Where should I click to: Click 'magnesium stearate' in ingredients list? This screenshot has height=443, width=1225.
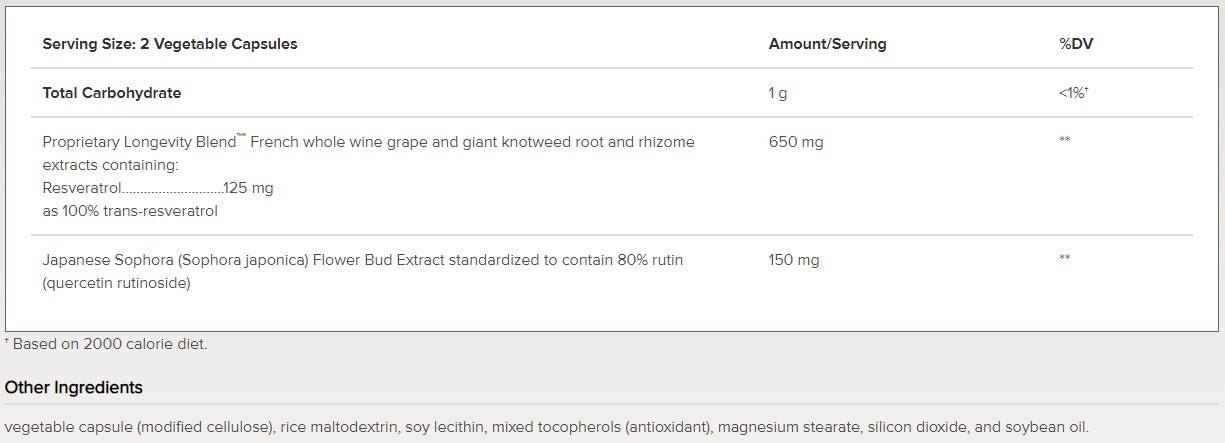tap(777, 426)
